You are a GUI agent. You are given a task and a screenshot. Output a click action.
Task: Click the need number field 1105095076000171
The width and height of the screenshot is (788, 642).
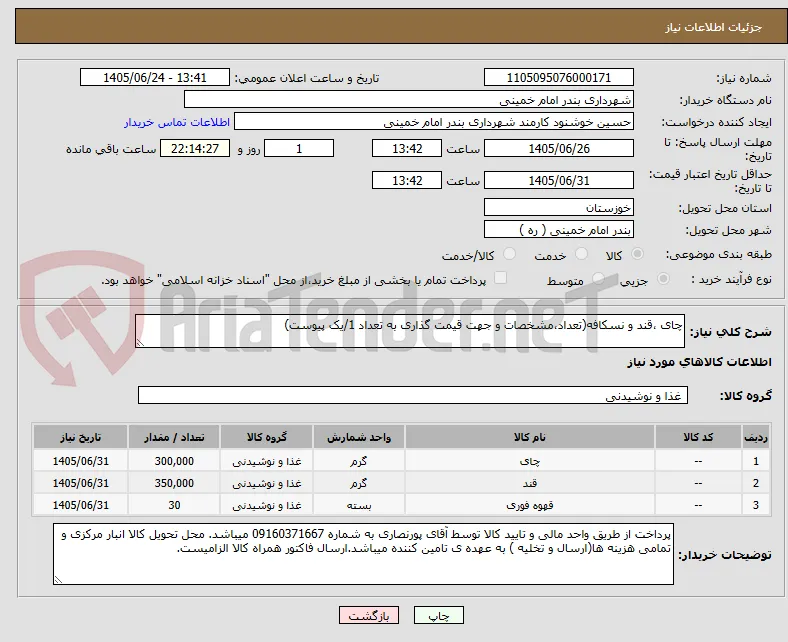click(558, 77)
